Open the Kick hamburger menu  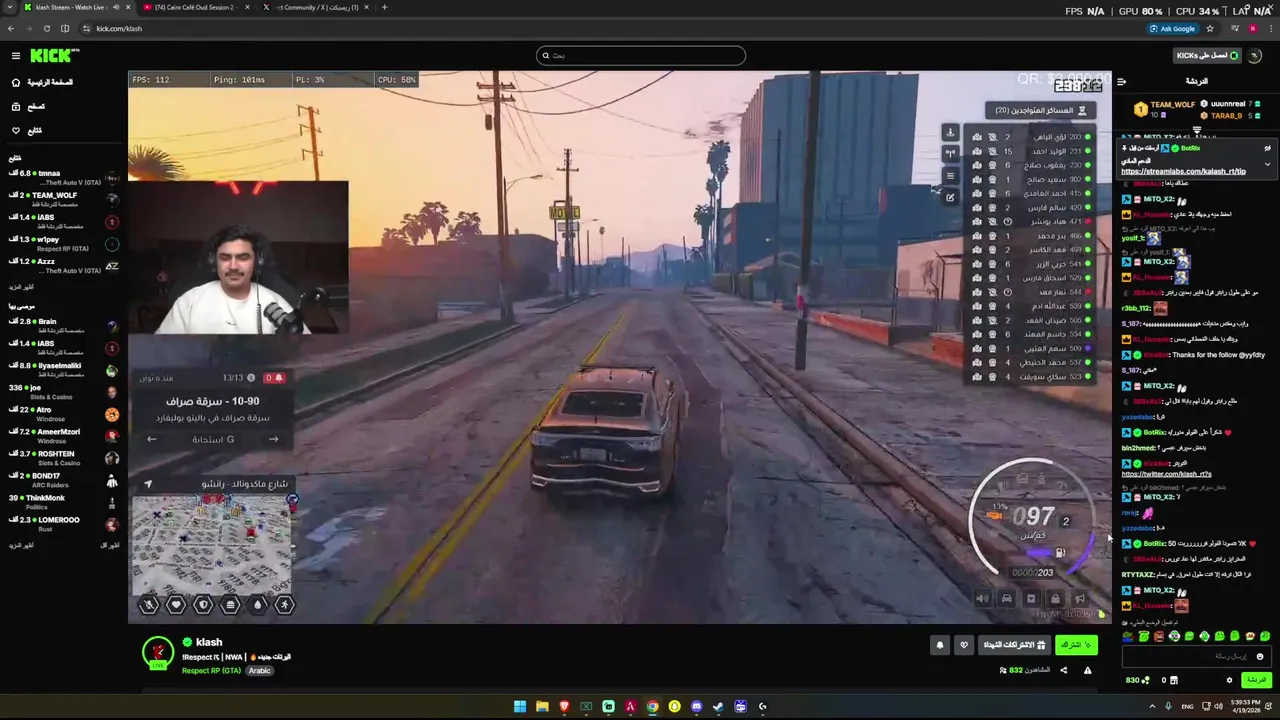click(x=16, y=56)
